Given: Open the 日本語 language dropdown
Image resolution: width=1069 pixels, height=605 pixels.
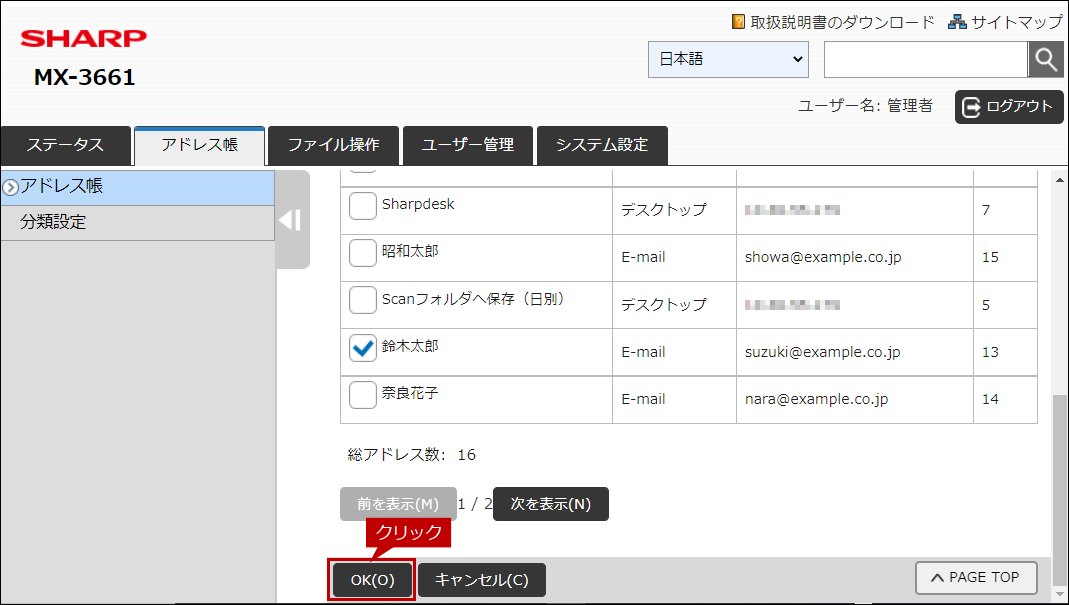Looking at the screenshot, I should (x=728, y=59).
